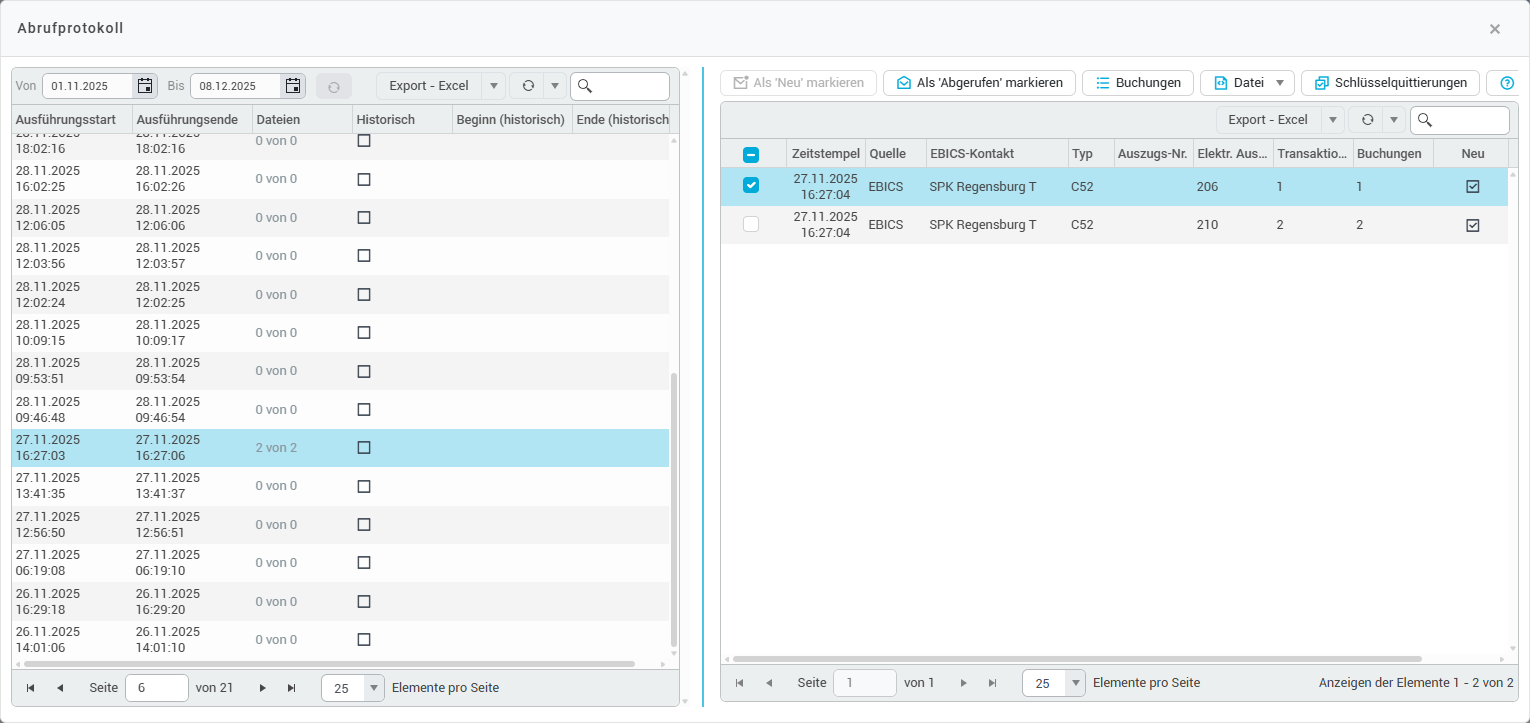Toggle the select-all checkbox in right grid header
Viewport: 1530px width, 723px height.
click(x=751, y=154)
